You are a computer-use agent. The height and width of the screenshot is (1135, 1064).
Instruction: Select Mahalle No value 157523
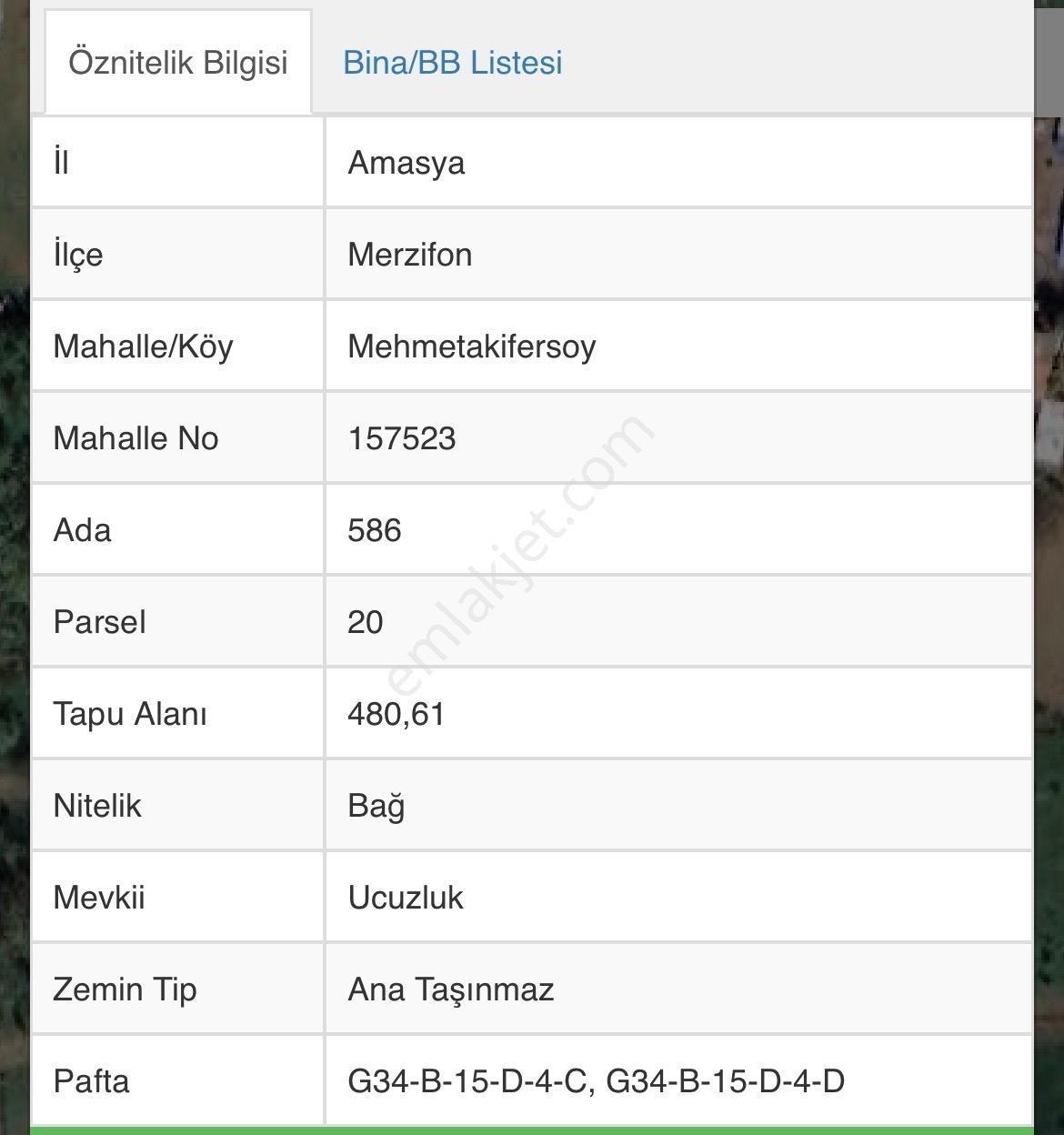coord(401,438)
